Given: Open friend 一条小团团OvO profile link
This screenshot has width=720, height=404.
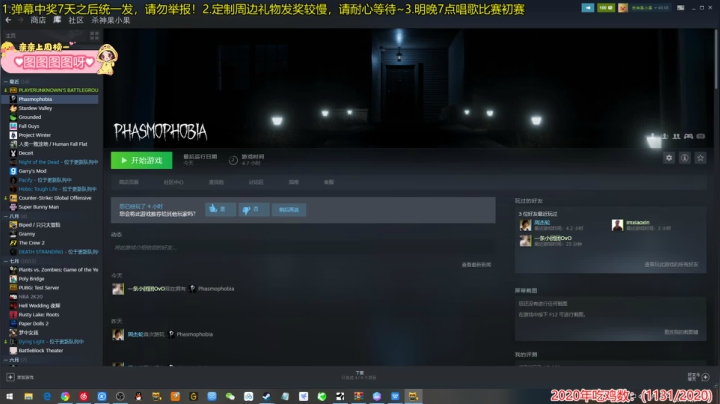Looking at the screenshot, I should 553,238.
